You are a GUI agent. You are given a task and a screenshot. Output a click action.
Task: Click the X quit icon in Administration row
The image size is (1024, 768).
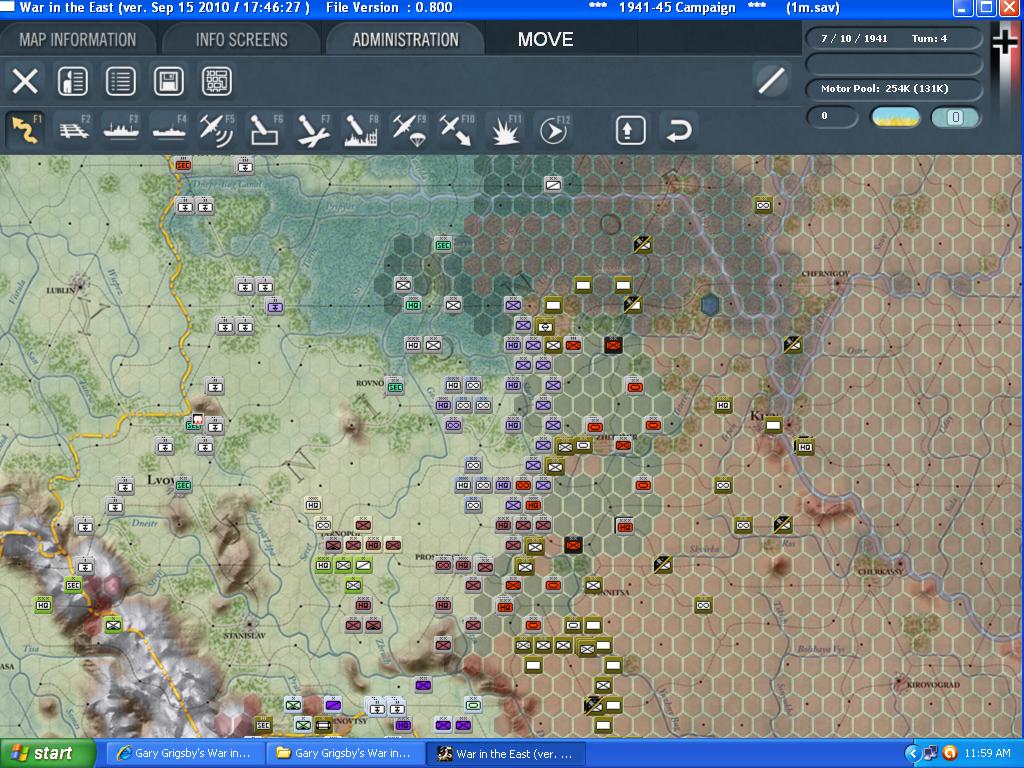click(25, 82)
